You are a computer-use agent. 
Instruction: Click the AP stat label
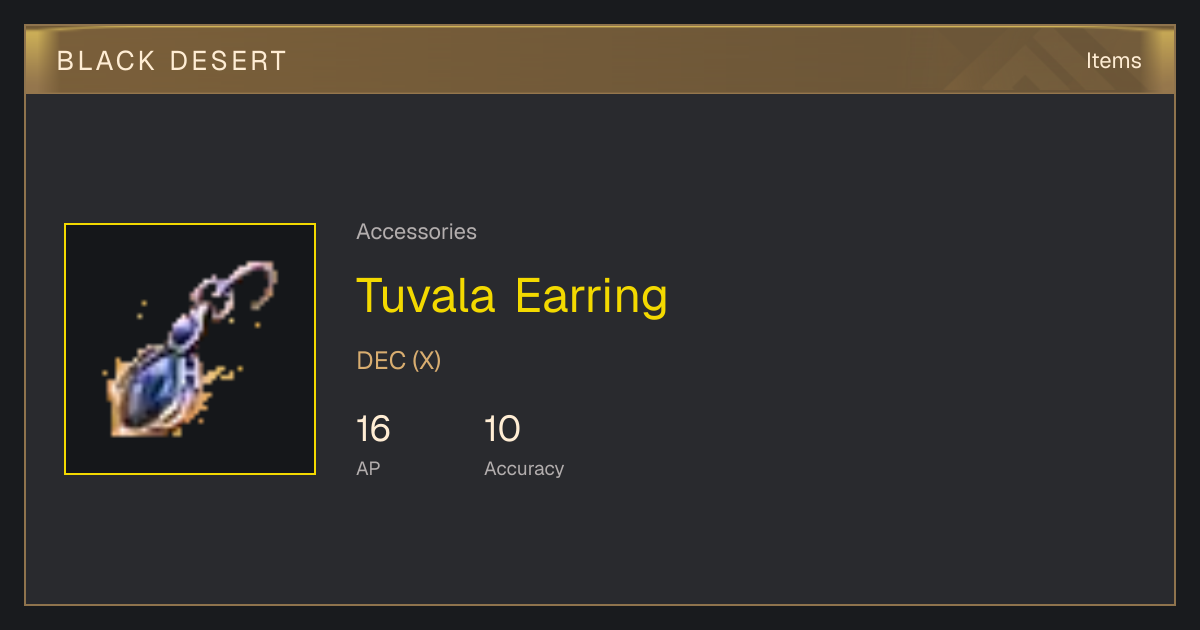(368, 468)
